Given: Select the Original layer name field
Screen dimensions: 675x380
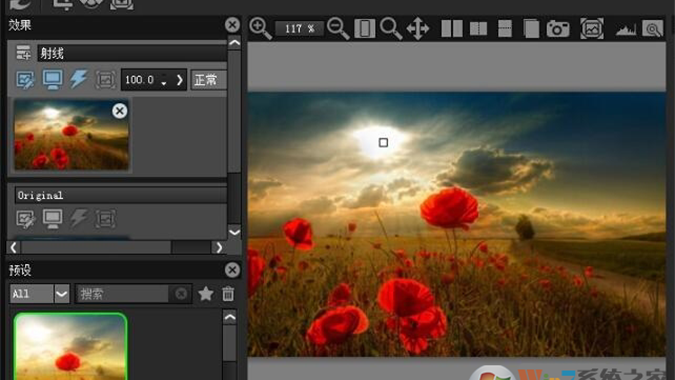Looking at the screenshot, I should click(x=121, y=195).
